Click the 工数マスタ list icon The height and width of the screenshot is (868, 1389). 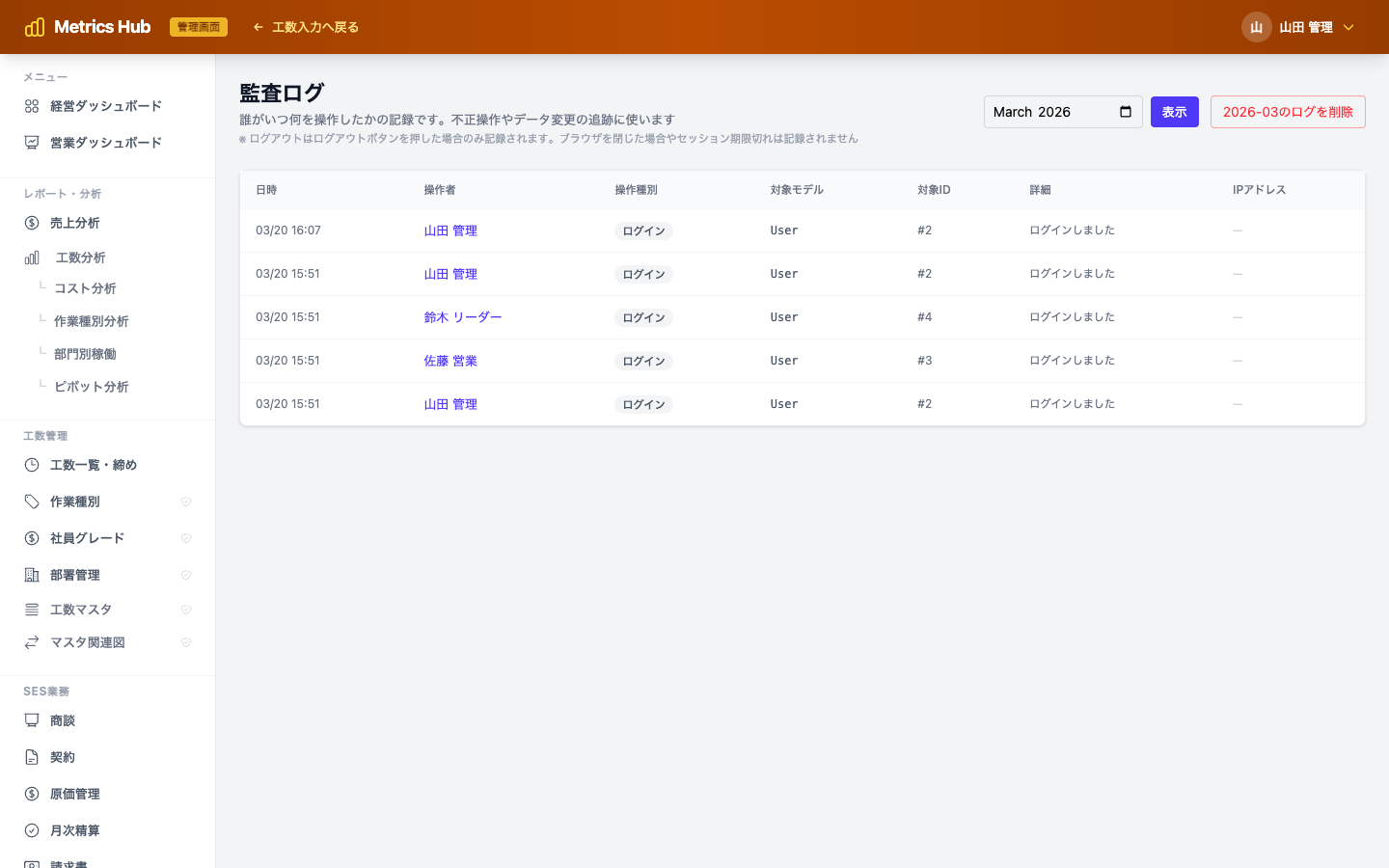pos(32,610)
